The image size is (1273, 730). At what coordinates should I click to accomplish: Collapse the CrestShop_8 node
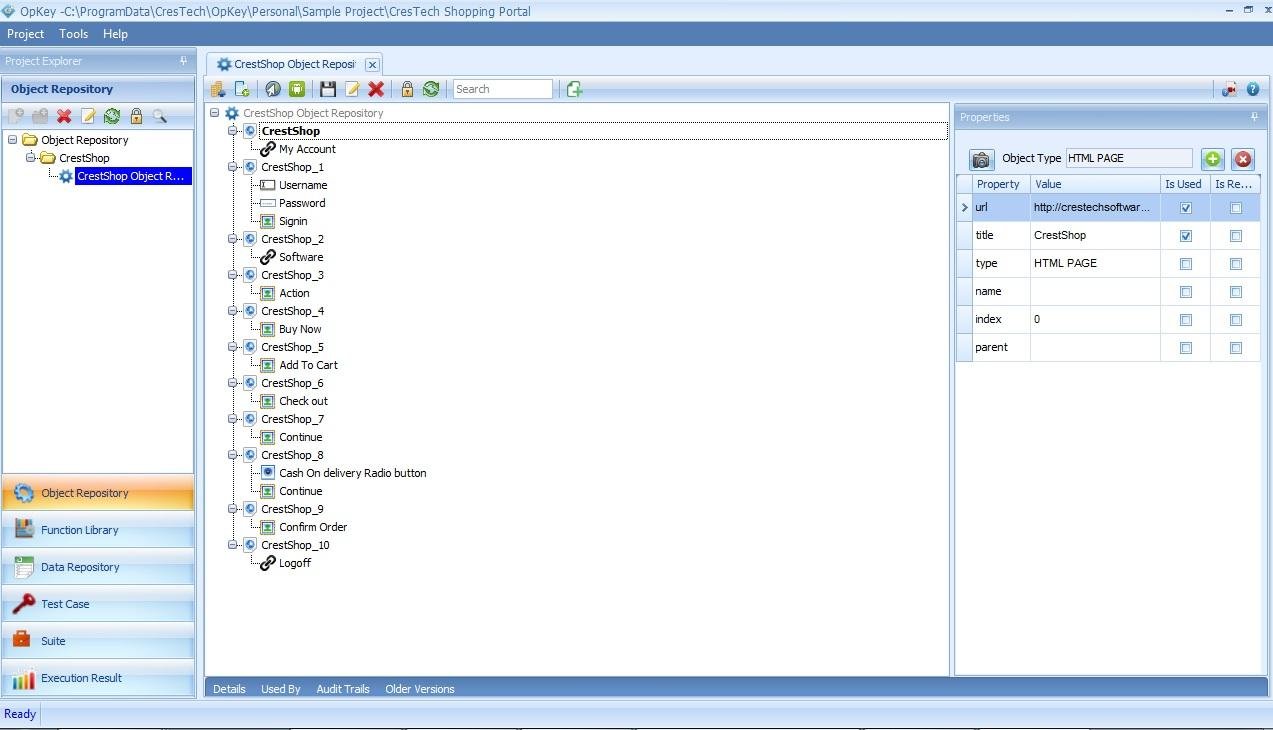pos(232,455)
